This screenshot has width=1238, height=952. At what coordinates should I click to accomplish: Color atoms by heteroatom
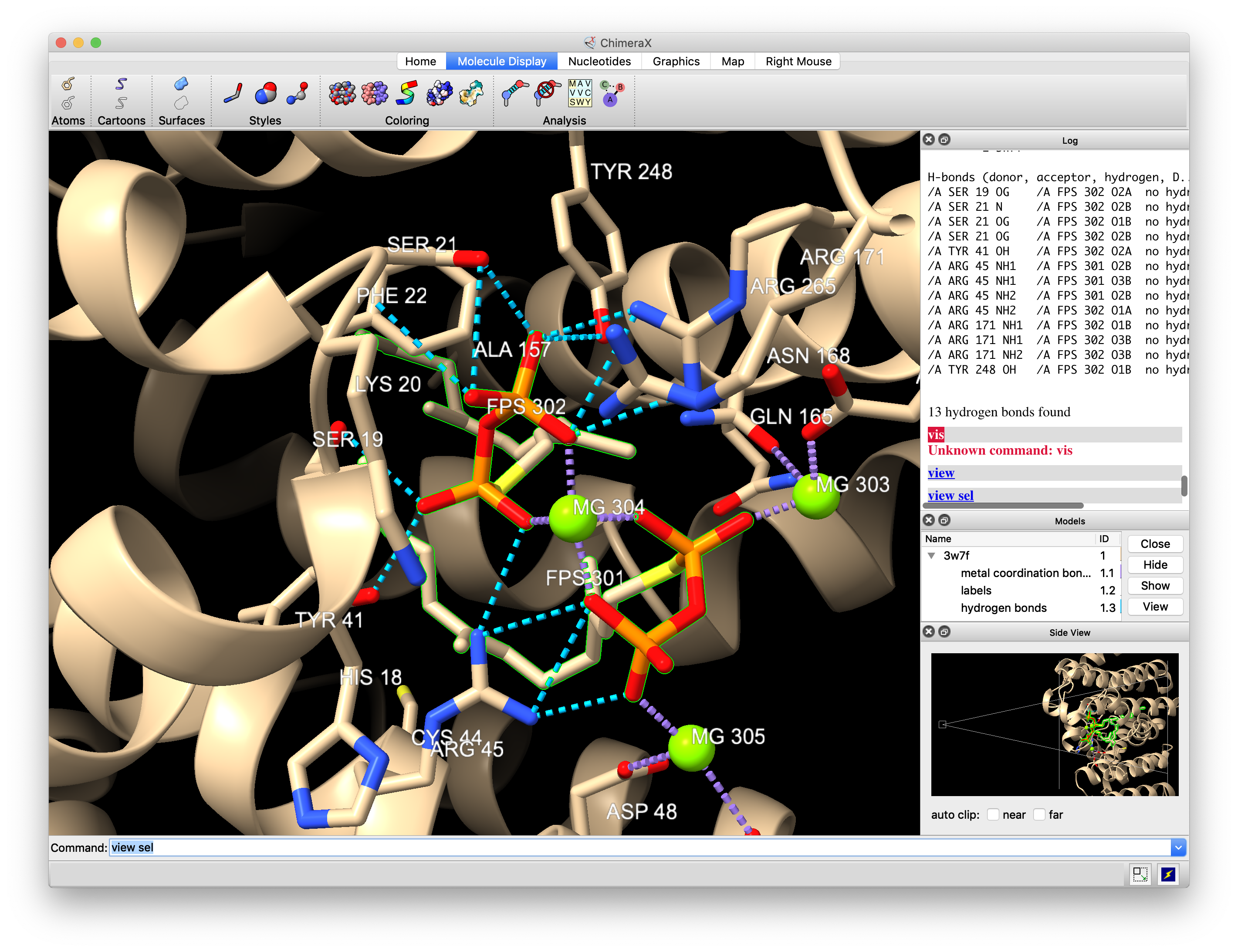[x=342, y=94]
